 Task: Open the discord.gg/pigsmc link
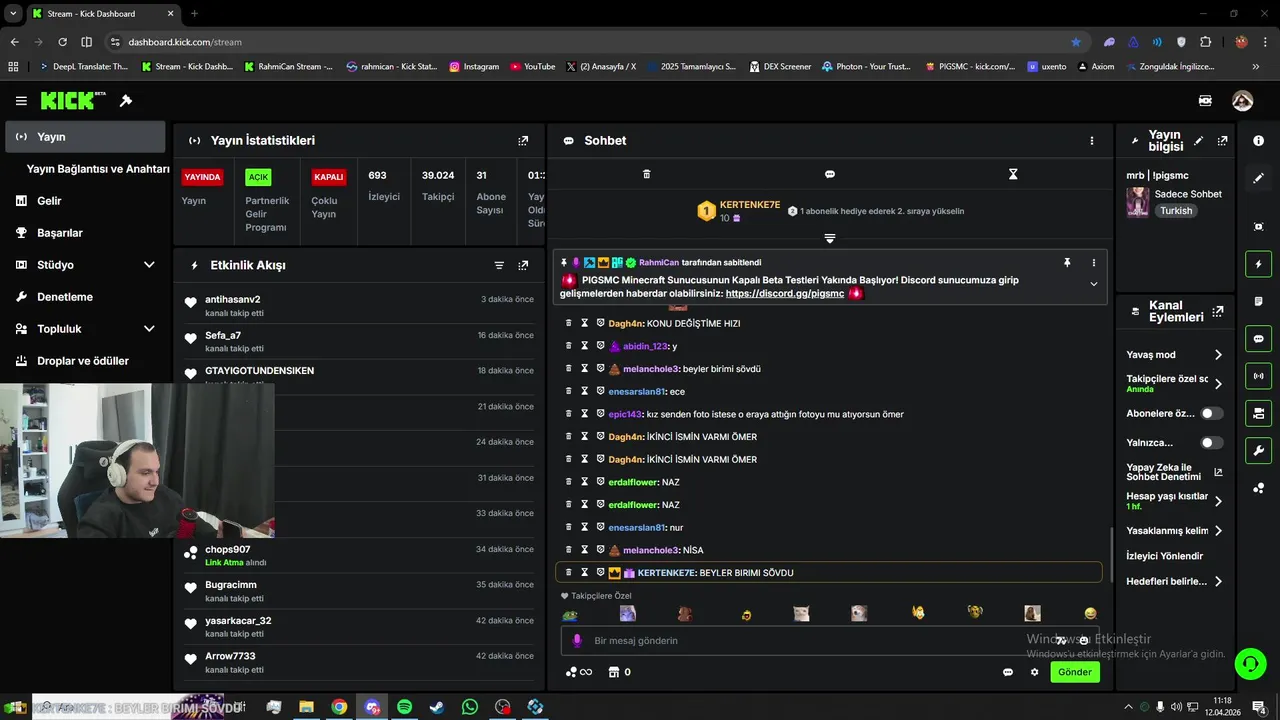(x=785, y=294)
